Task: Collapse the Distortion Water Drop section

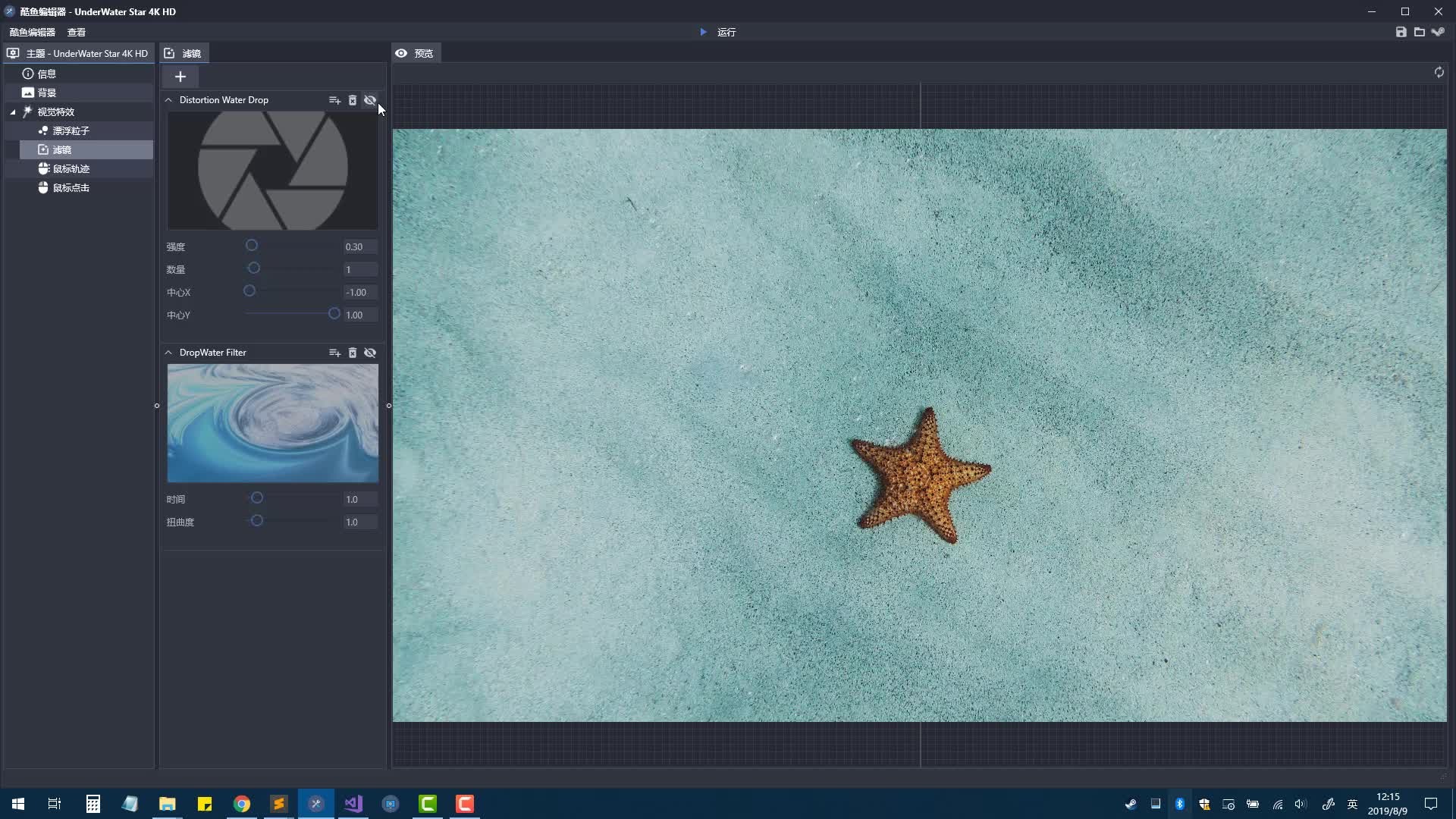Action: coord(168,100)
